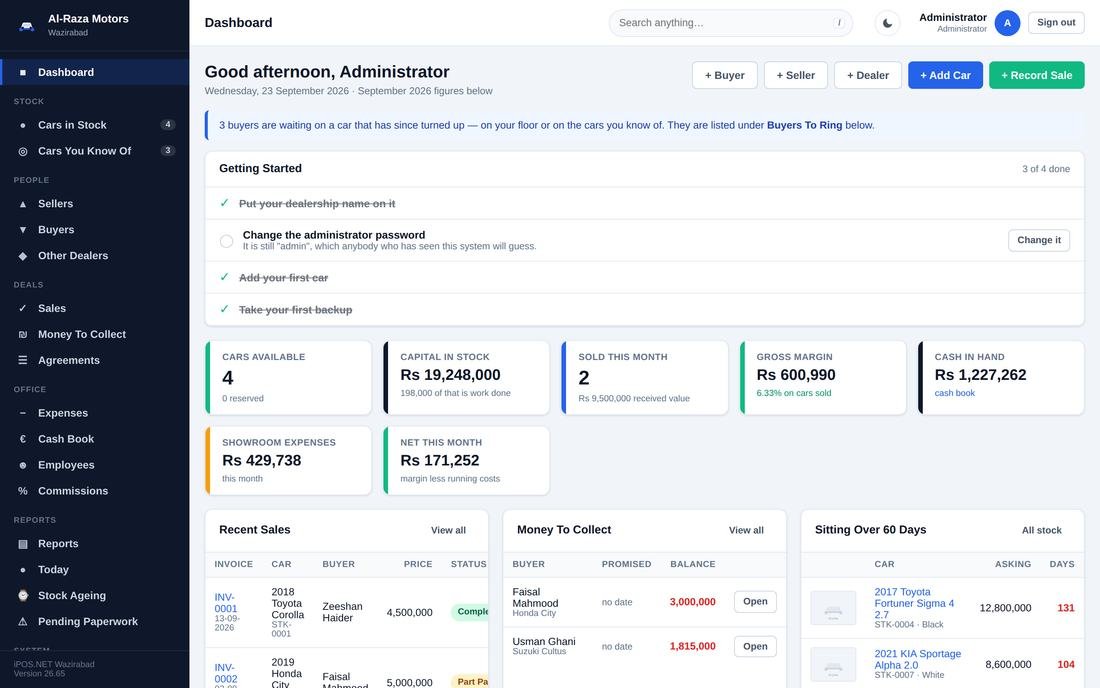Click the Agreements lines icon
This screenshot has width=1100, height=688.
click(22, 360)
